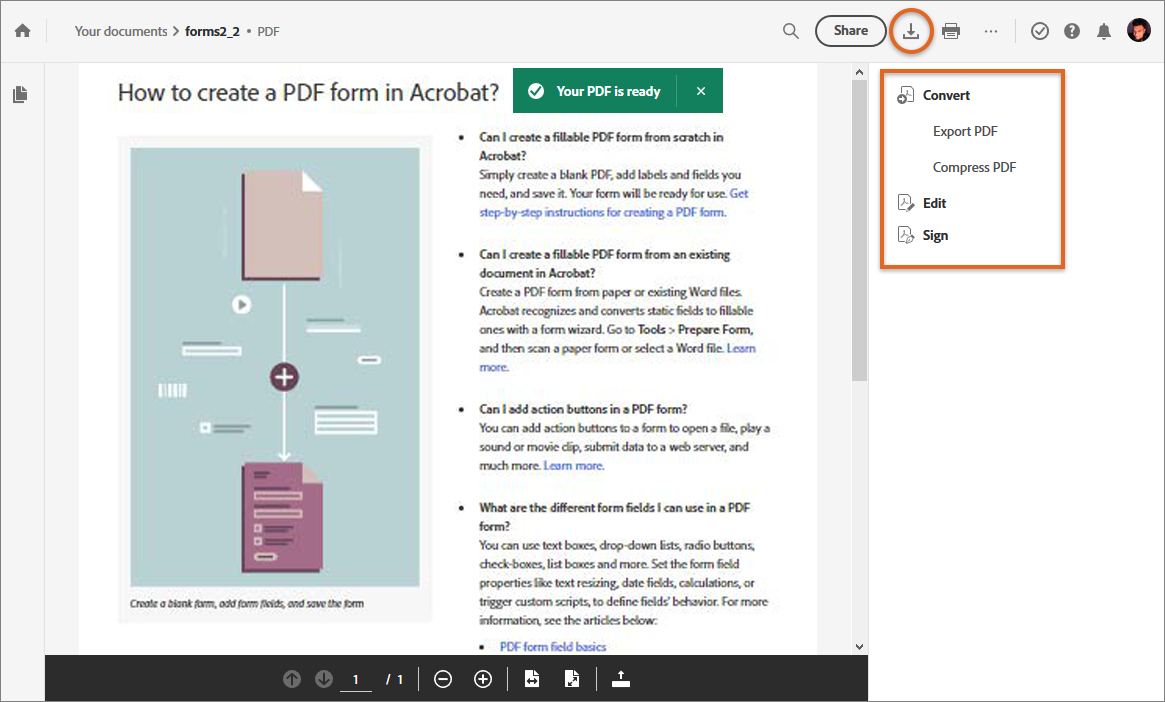Navigate back to Your documents
1165x702 pixels.
[120, 31]
